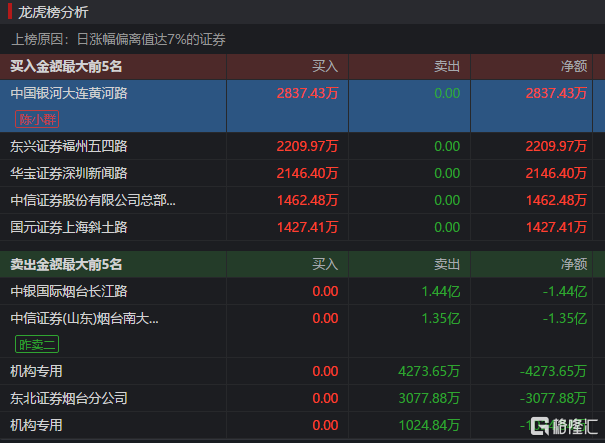Click buy amount 2146.40万 in 买入 column
This screenshot has width=605, height=443.
(308, 173)
